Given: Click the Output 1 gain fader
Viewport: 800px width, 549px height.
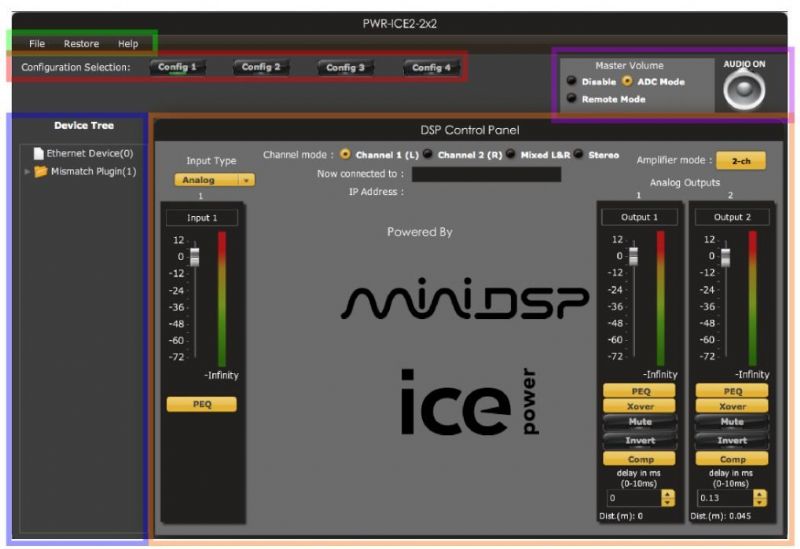Looking at the screenshot, I should [x=634, y=256].
